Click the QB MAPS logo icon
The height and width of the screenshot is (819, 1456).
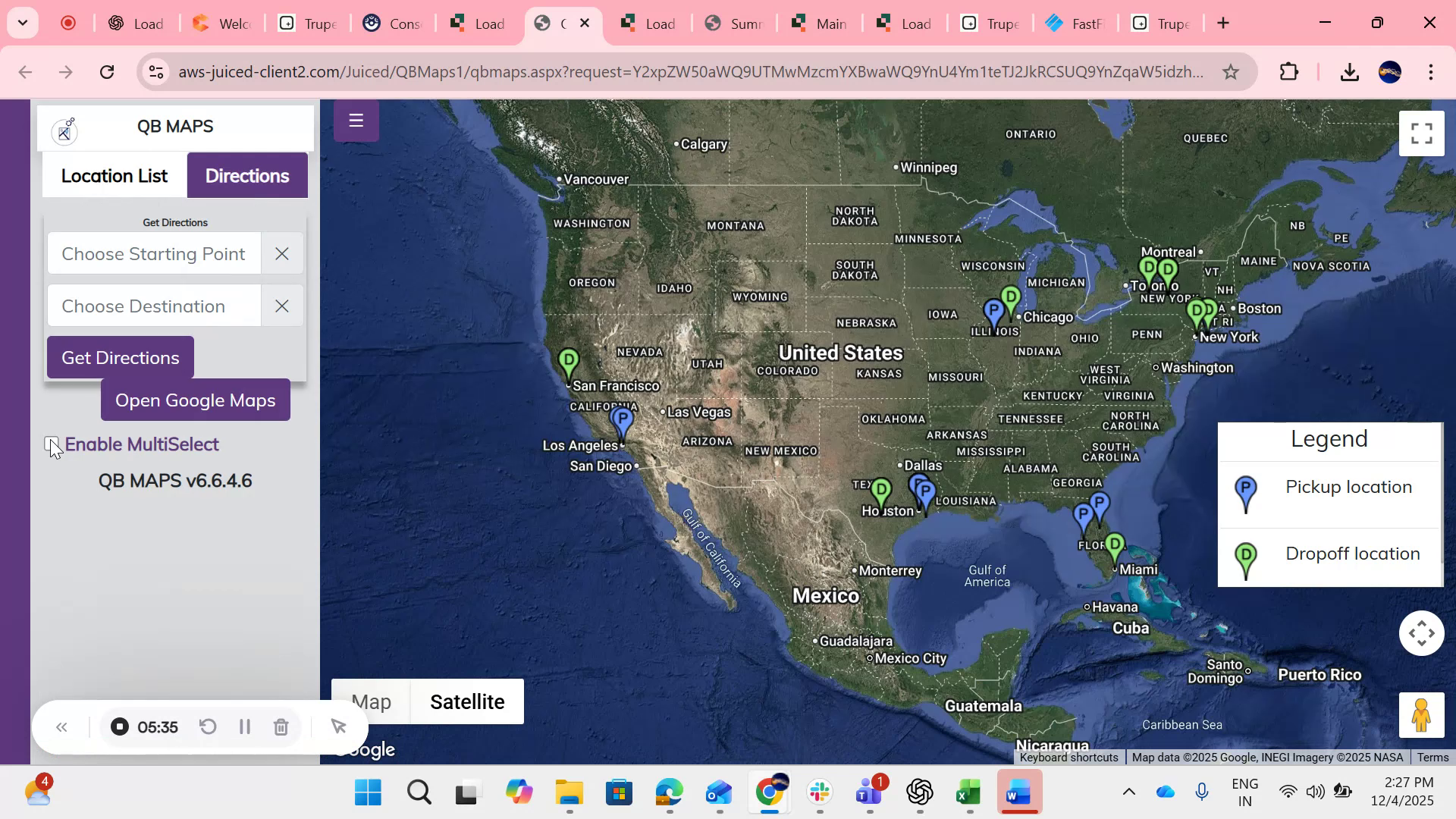click(64, 130)
